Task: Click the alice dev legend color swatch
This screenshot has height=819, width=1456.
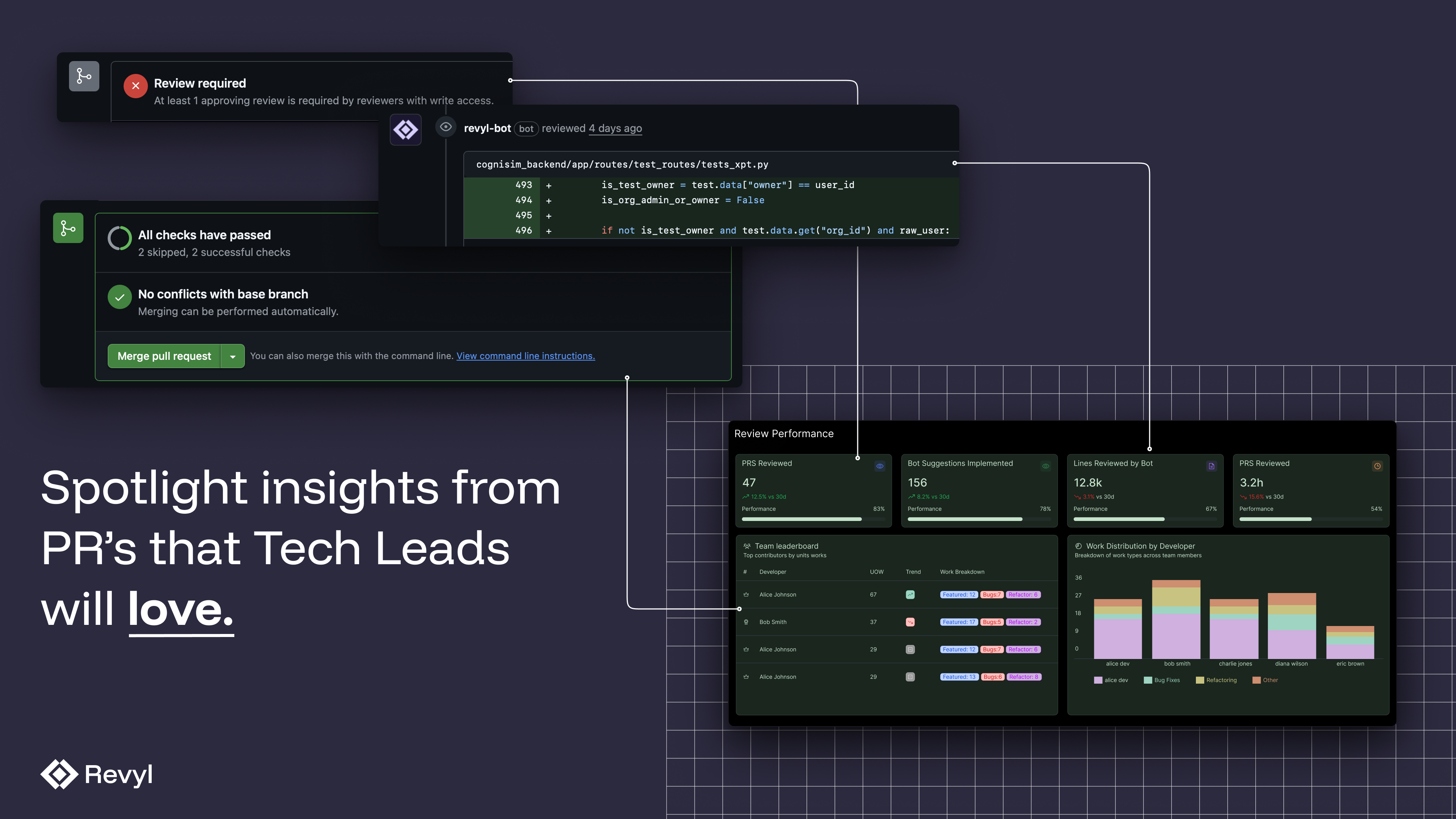Action: point(1098,680)
